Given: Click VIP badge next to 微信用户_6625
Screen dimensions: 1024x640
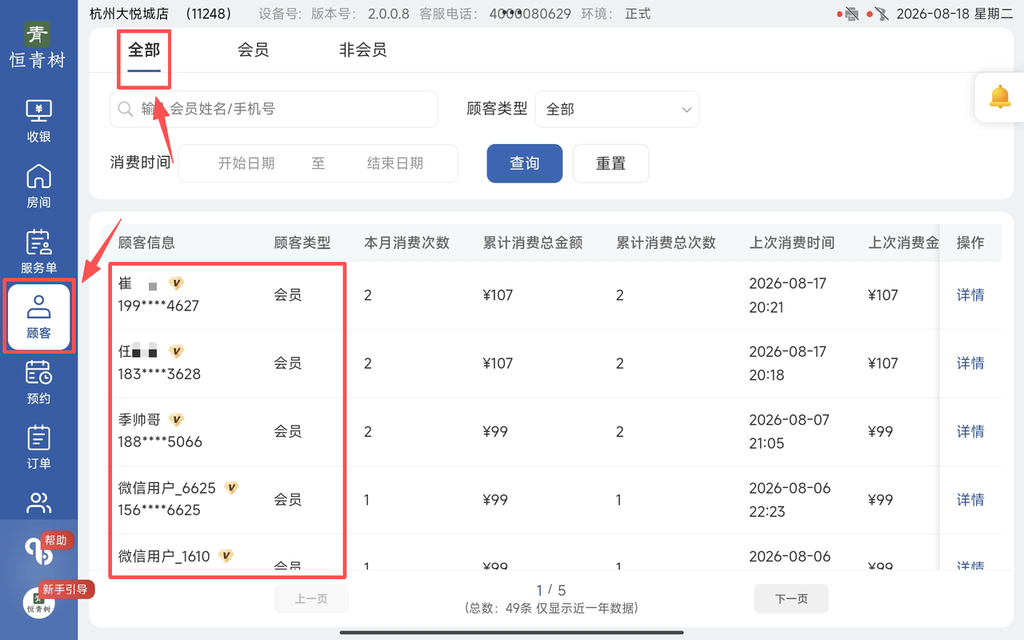Looking at the screenshot, I should pos(231,487).
